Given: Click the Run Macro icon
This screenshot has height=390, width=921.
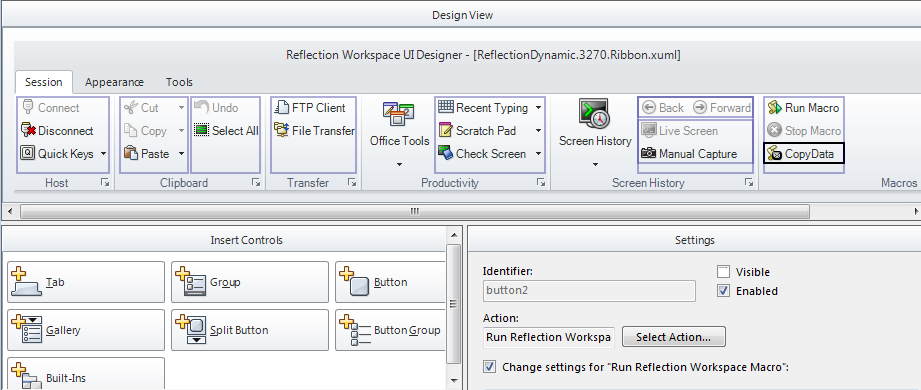Looking at the screenshot, I should (x=775, y=107).
